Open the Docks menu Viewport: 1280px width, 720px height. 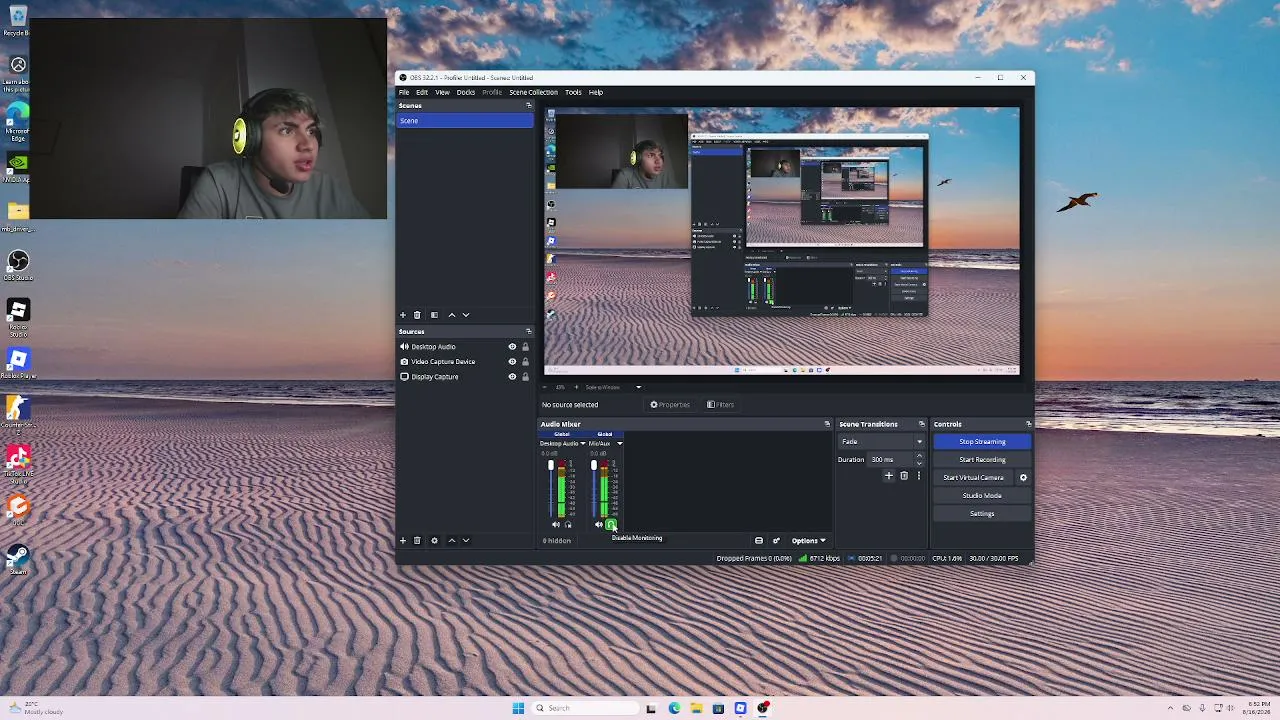coord(466,92)
